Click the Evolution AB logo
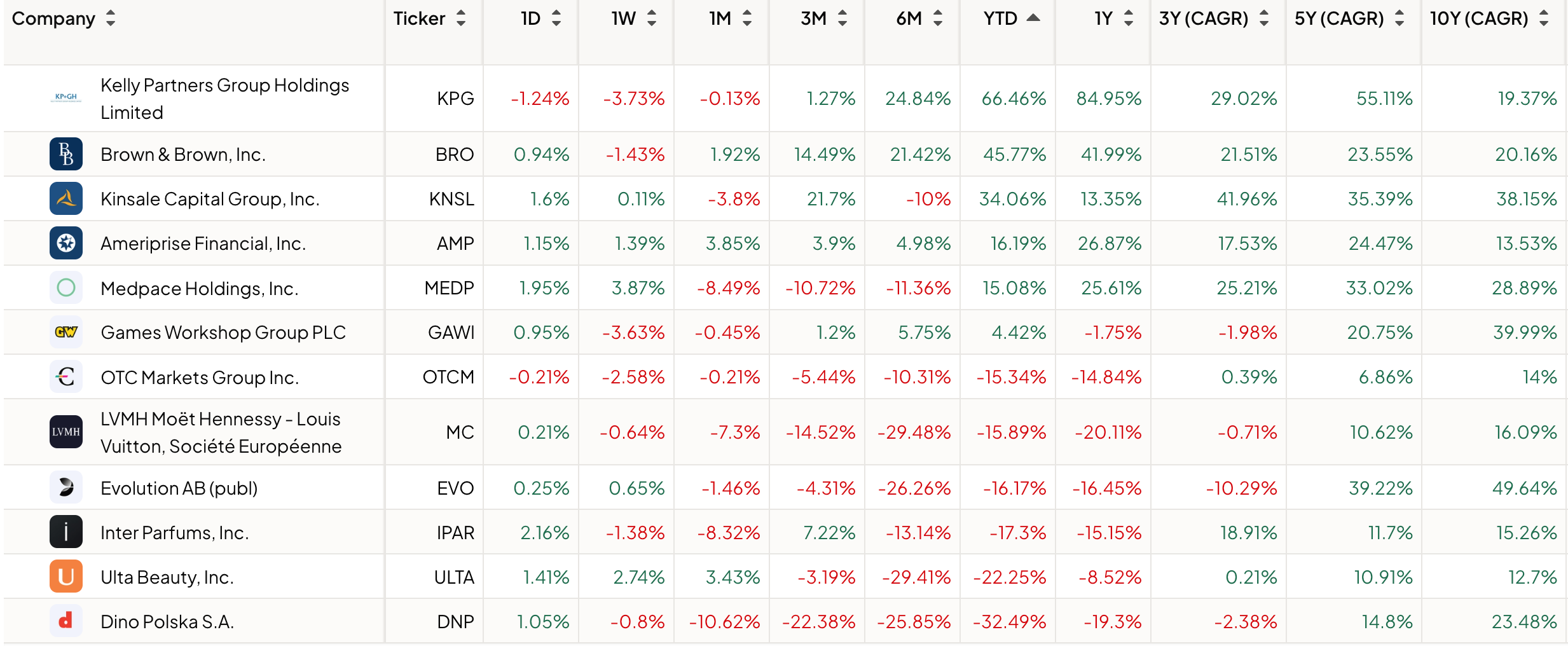The height and width of the screenshot is (646, 1568). coord(65,488)
